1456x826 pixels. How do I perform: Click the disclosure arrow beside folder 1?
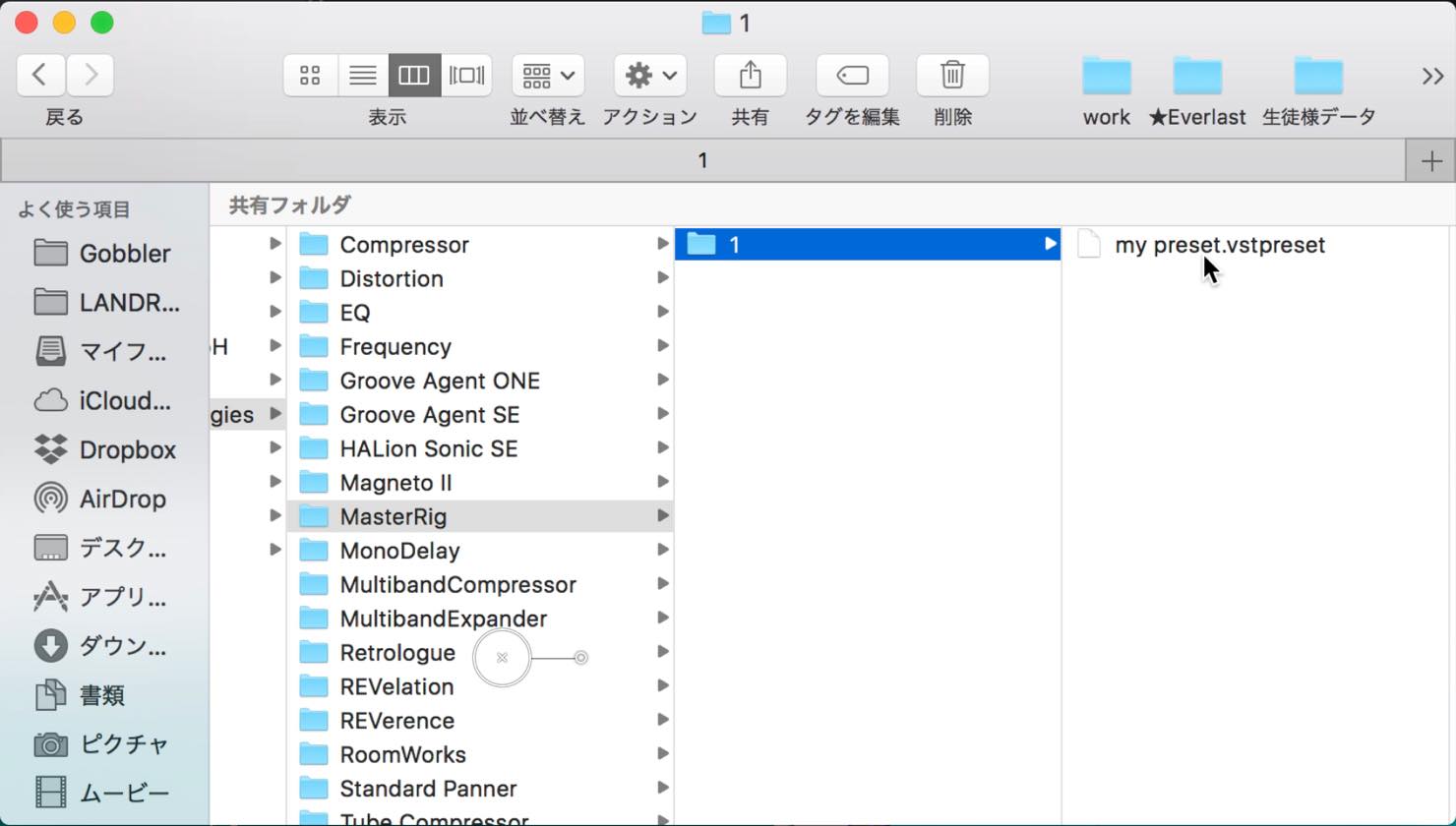[1050, 244]
